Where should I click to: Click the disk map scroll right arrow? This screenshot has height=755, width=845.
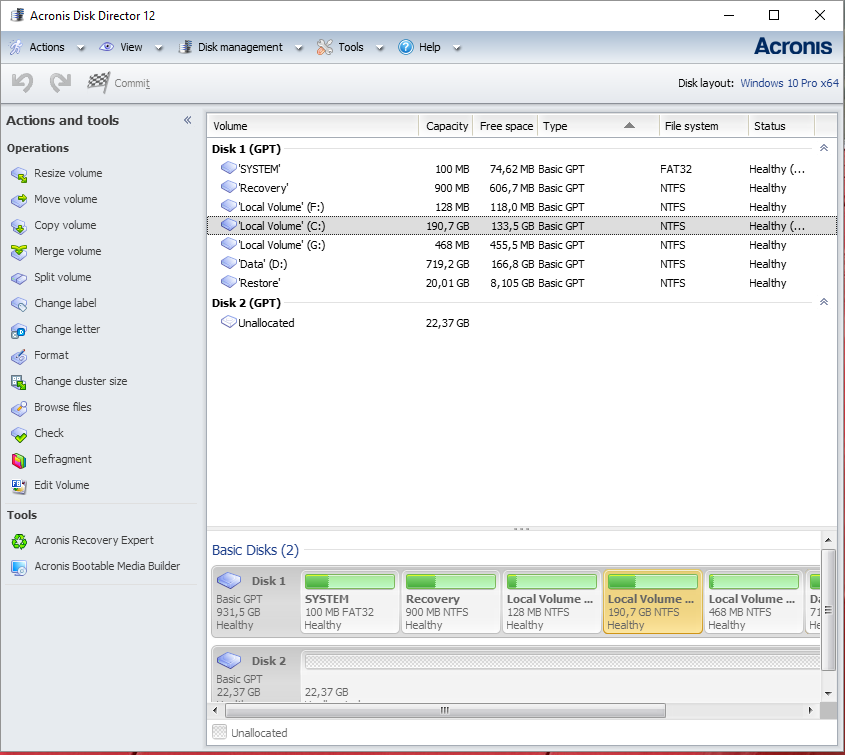point(811,710)
